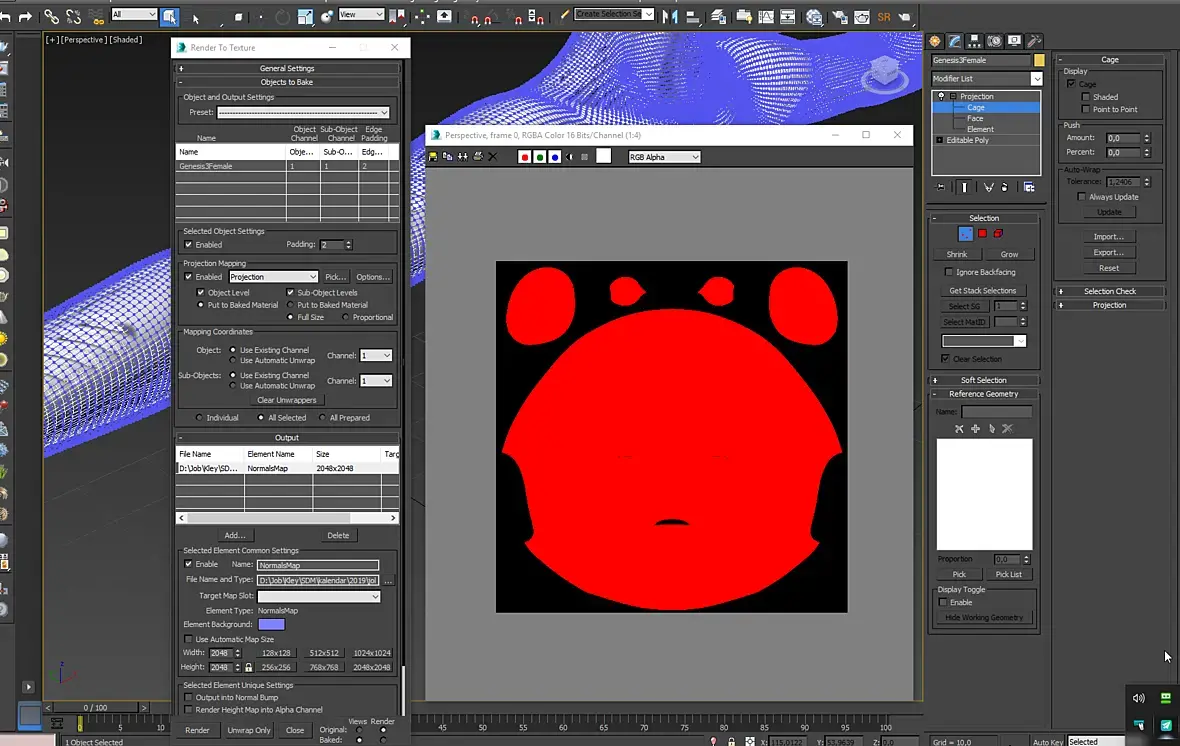Save the rendered image with disk icon

tap(433, 157)
